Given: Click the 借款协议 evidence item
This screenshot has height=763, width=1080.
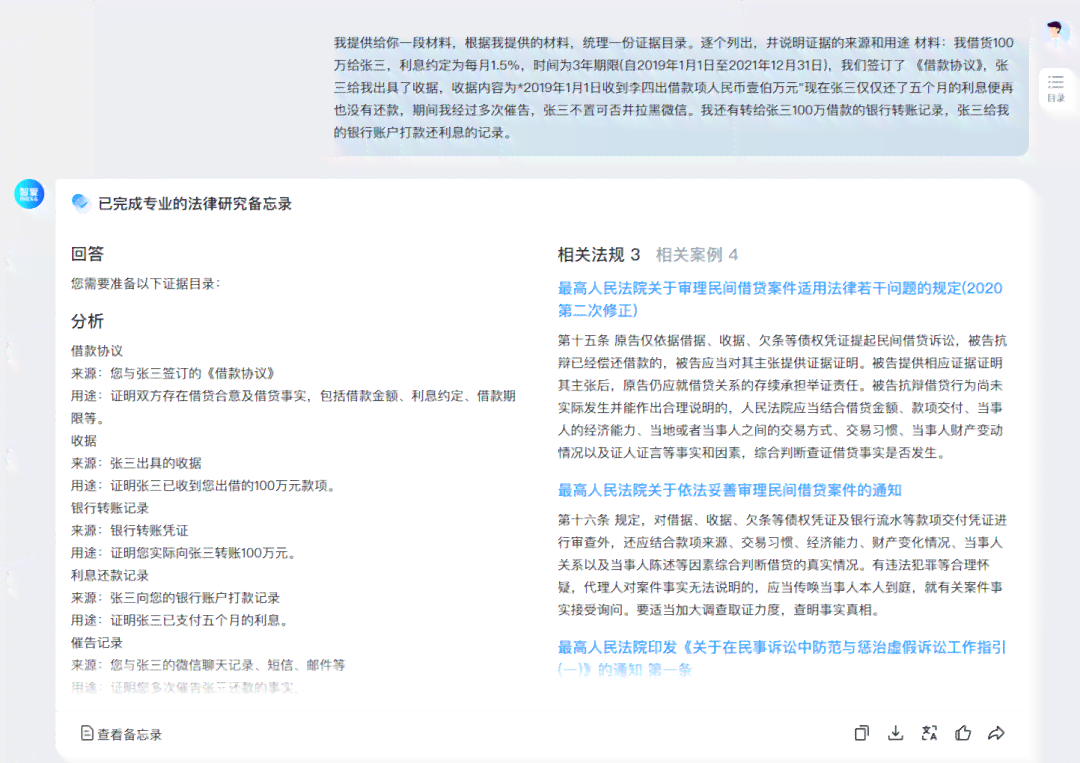Looking at the screenshot, I should (x=97, y=351).
